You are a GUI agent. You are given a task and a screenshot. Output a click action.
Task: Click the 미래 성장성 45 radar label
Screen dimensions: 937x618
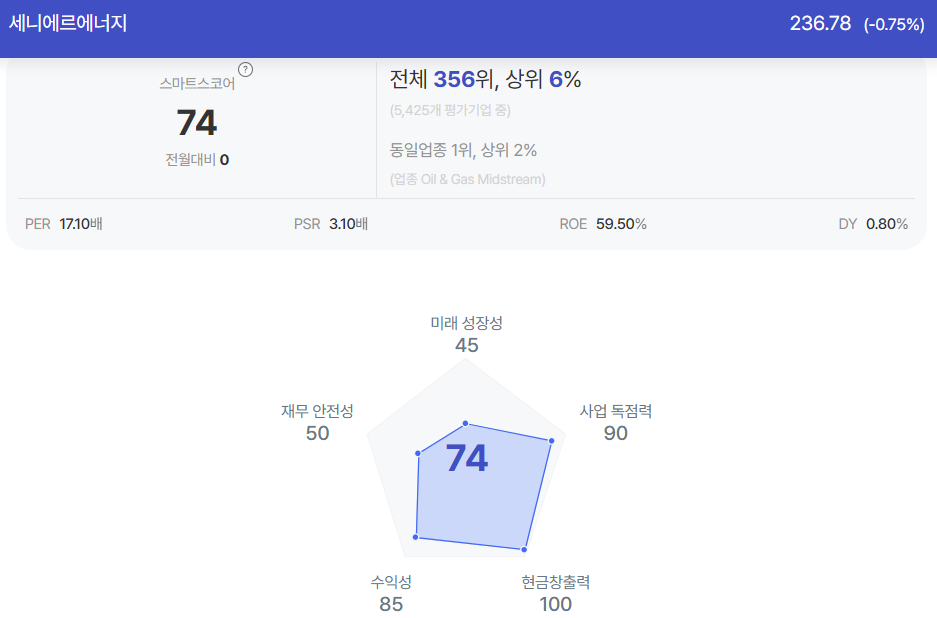[x=467, y=334]
